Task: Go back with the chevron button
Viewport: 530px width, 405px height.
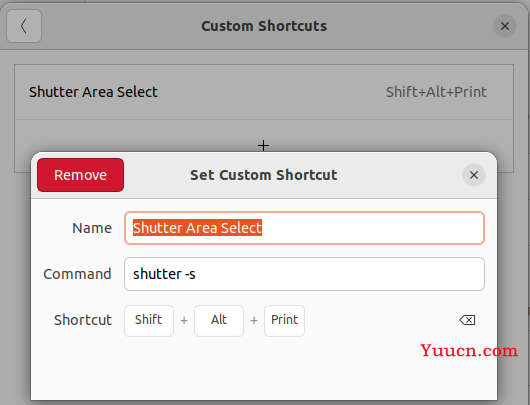Action: pyautogui.click(x=24, y=26)
